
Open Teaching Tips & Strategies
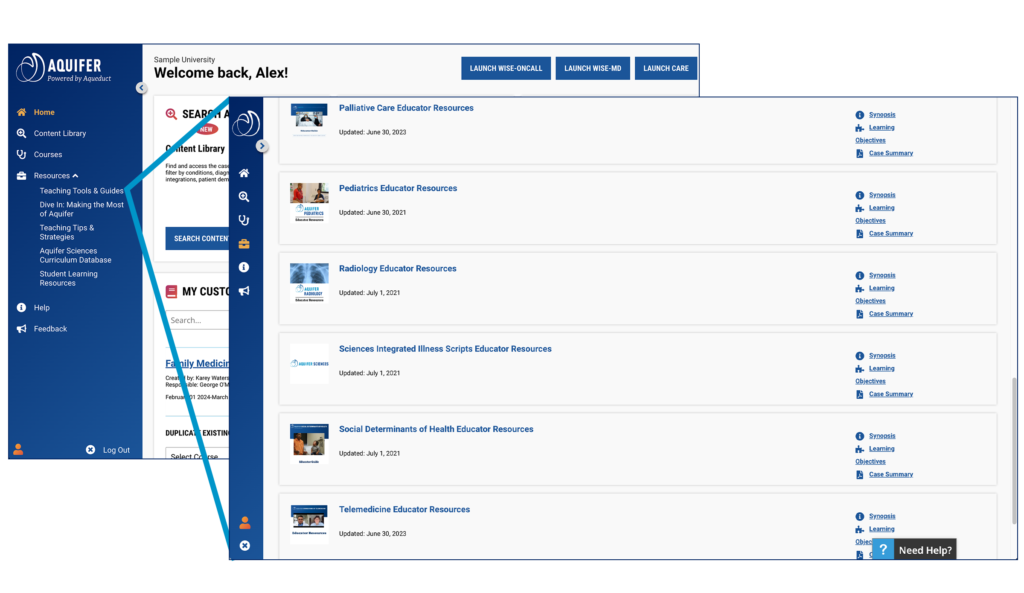67,232
